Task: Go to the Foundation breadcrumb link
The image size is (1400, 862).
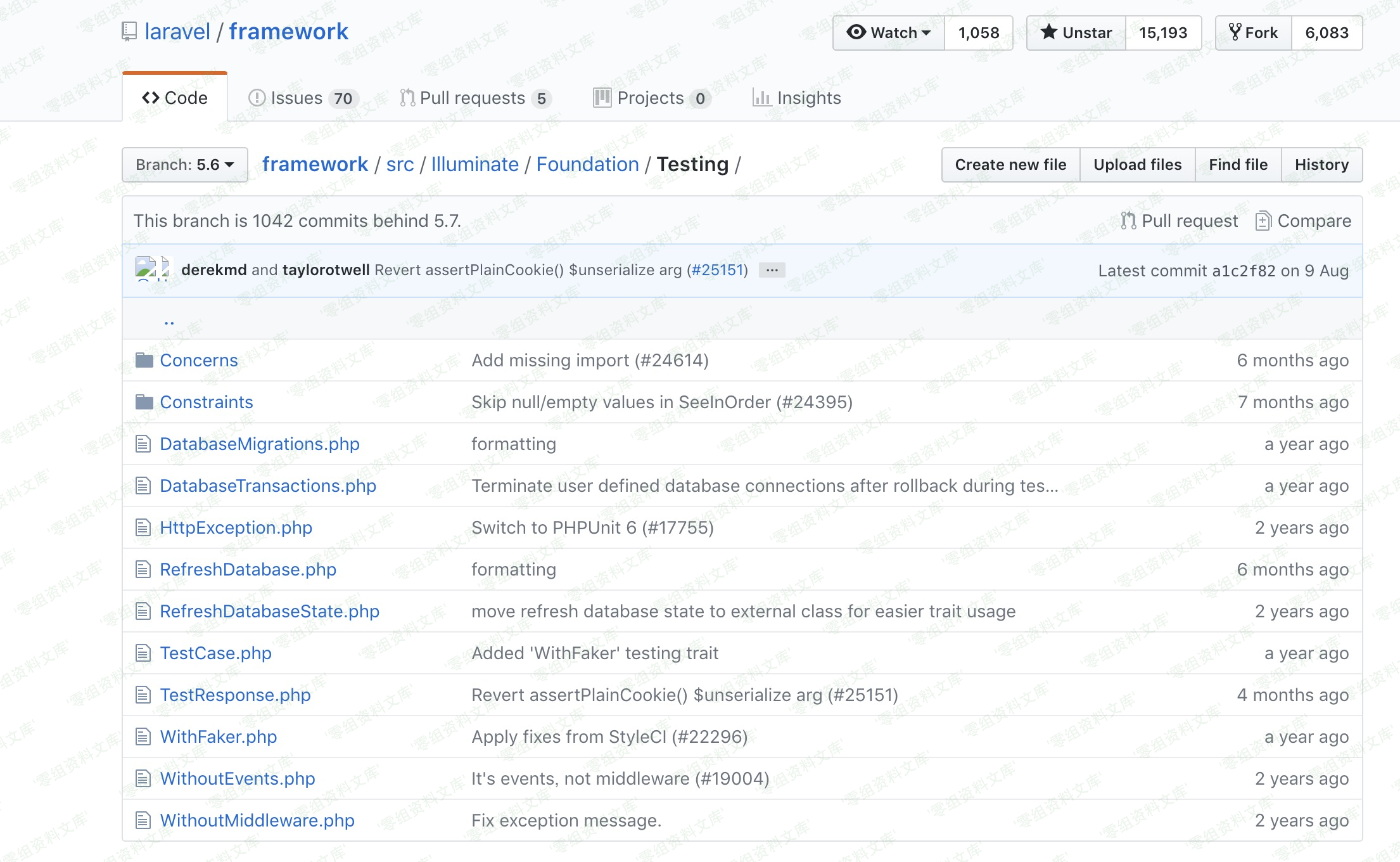Action: click(x=587, y=164)
